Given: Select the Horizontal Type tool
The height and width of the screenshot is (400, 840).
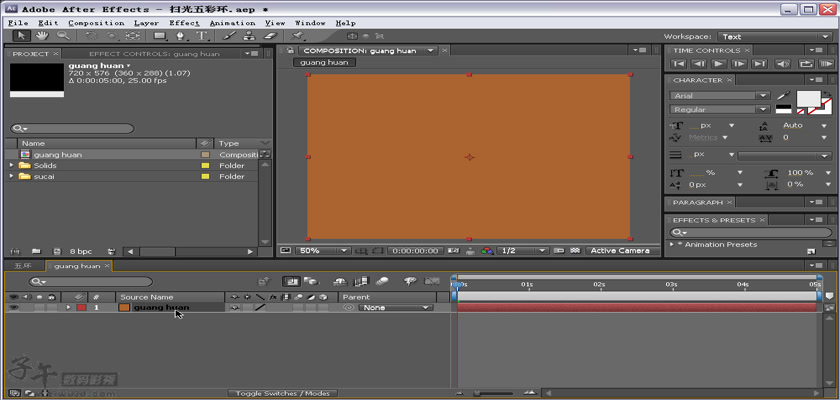Looking at the screenshot, I should pos(201,36).
